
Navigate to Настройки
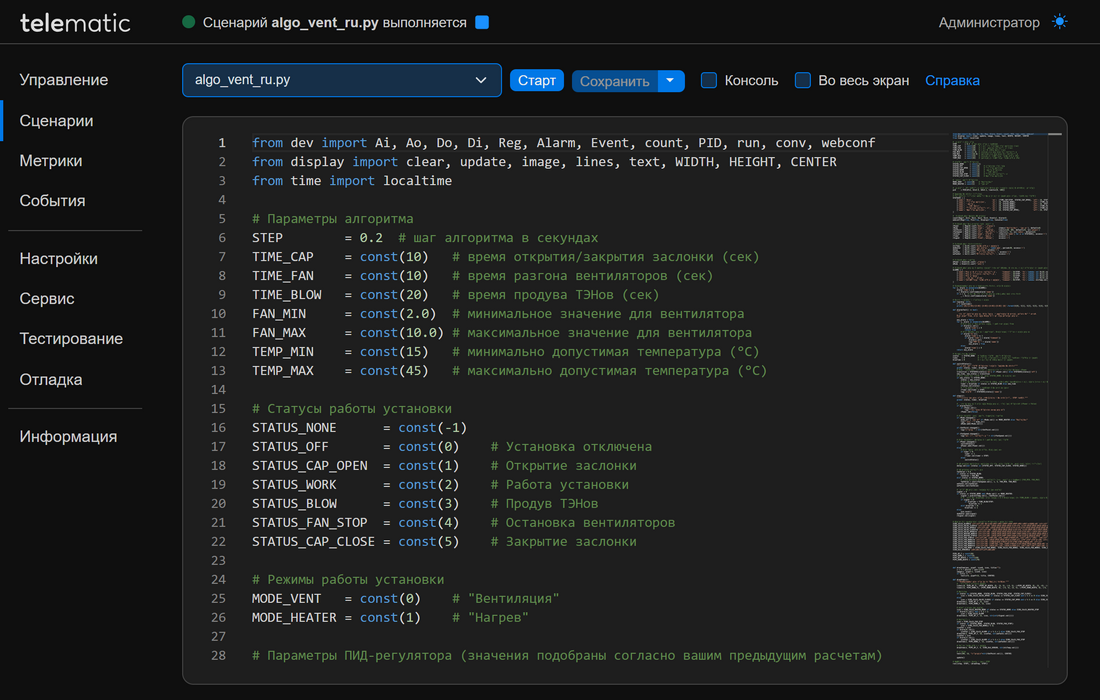59,259
